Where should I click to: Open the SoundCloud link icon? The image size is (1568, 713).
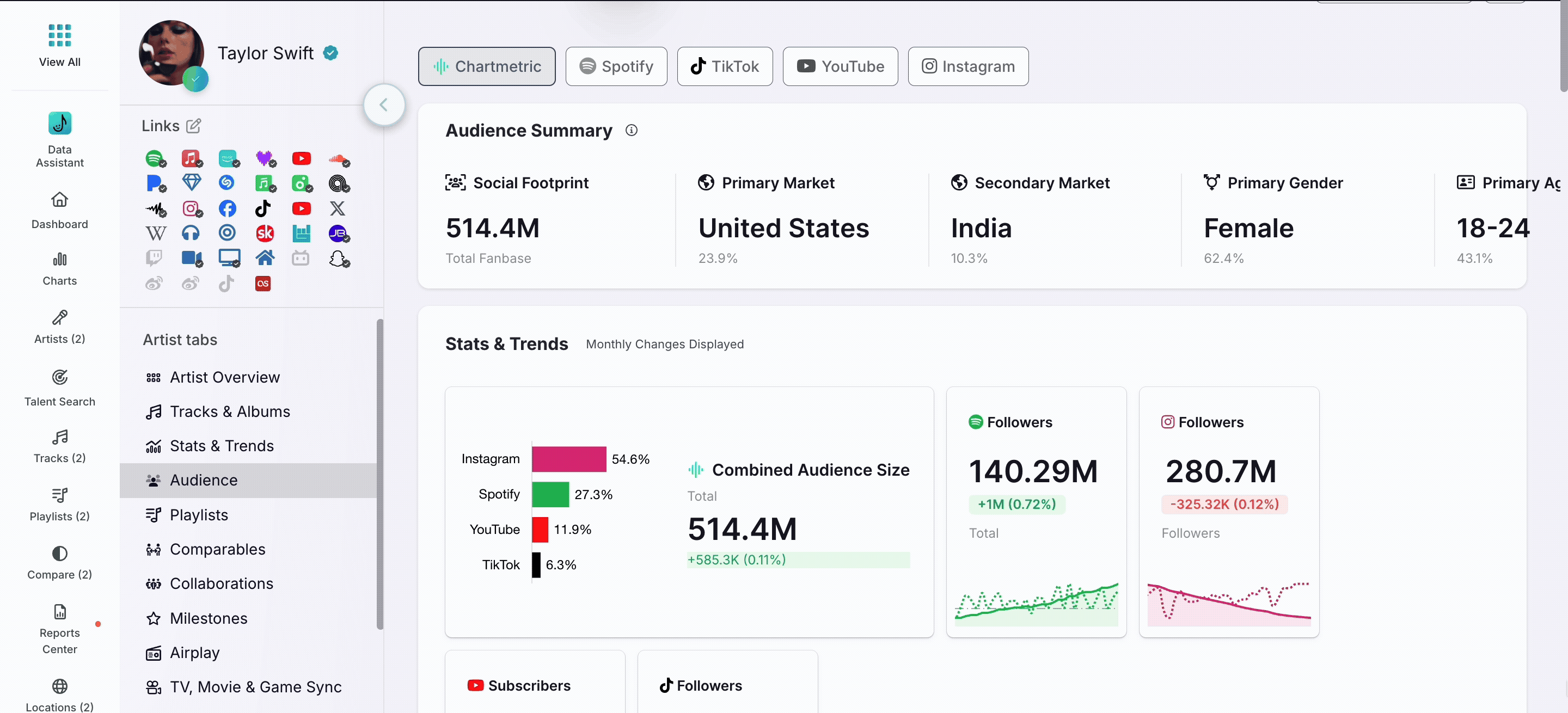coord(339,159)
